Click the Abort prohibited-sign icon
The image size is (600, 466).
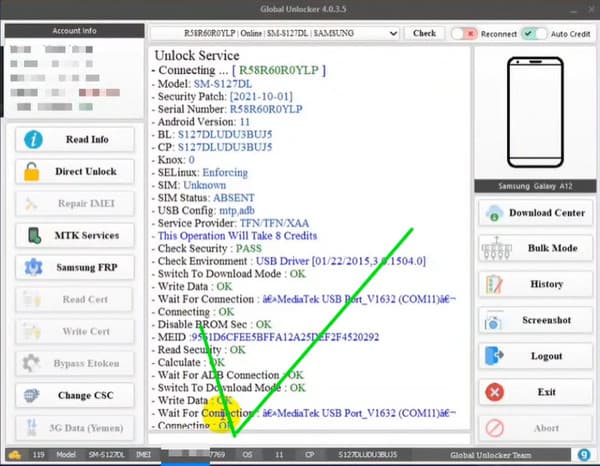point(494,428)
